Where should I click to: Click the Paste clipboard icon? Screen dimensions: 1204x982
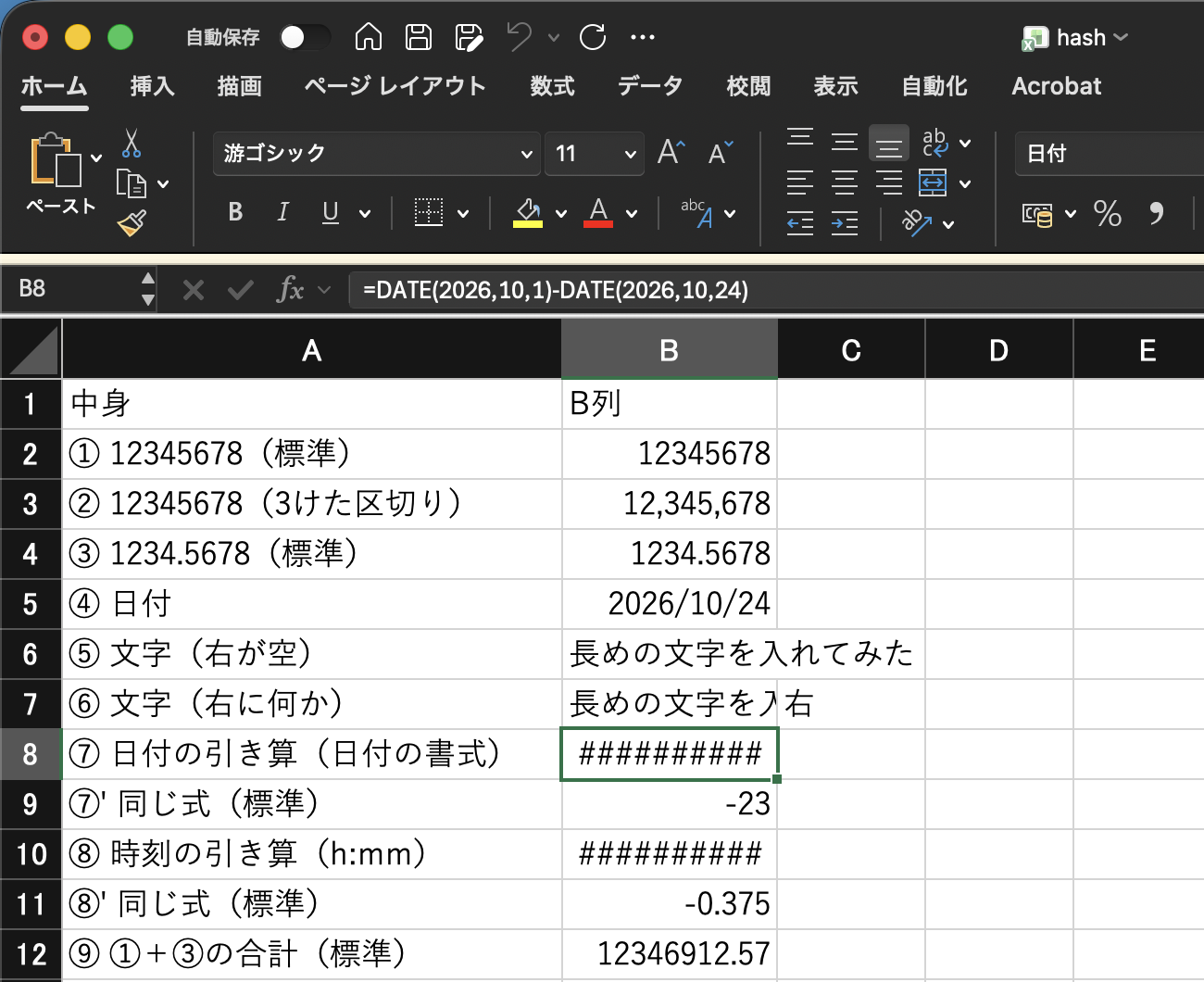click(x=56, y=159)
